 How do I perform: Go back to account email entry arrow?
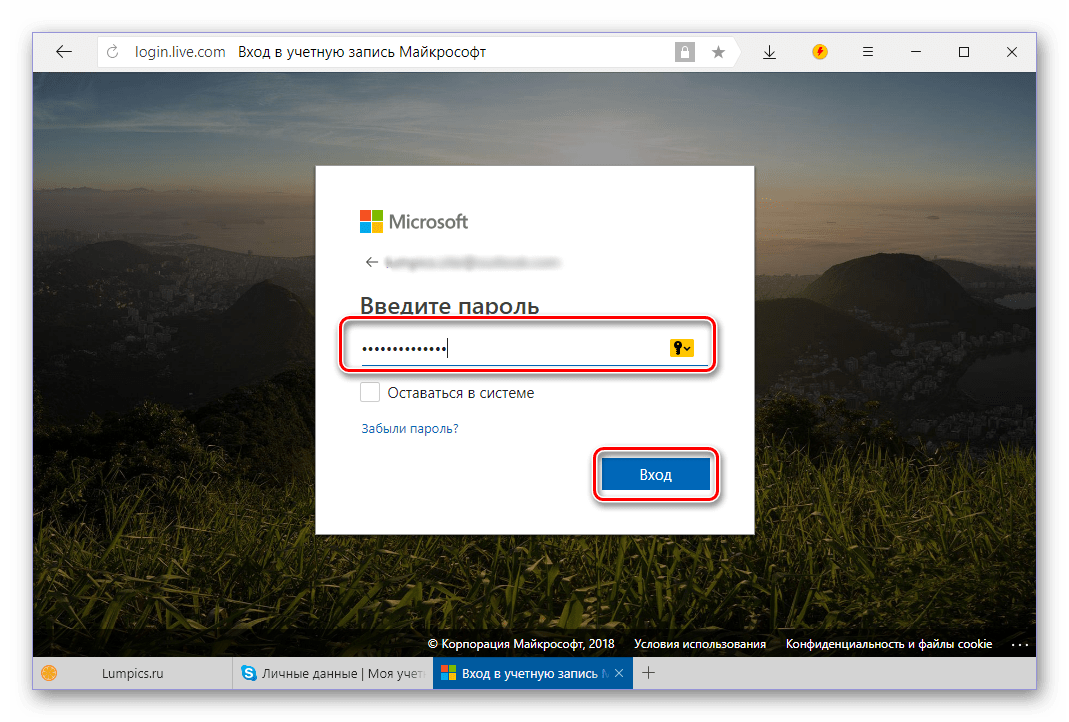click(372, 262)
